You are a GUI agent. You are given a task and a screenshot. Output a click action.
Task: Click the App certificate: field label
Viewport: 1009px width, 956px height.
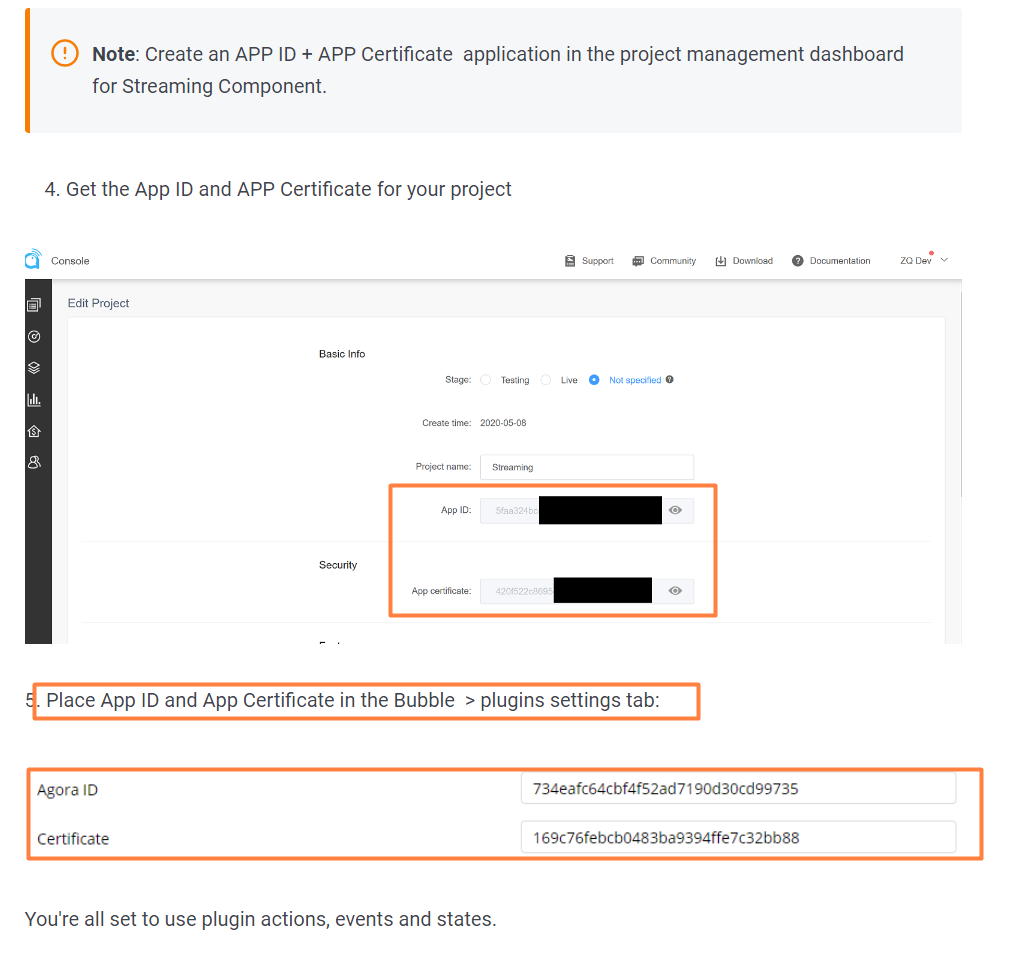[441, 591]
